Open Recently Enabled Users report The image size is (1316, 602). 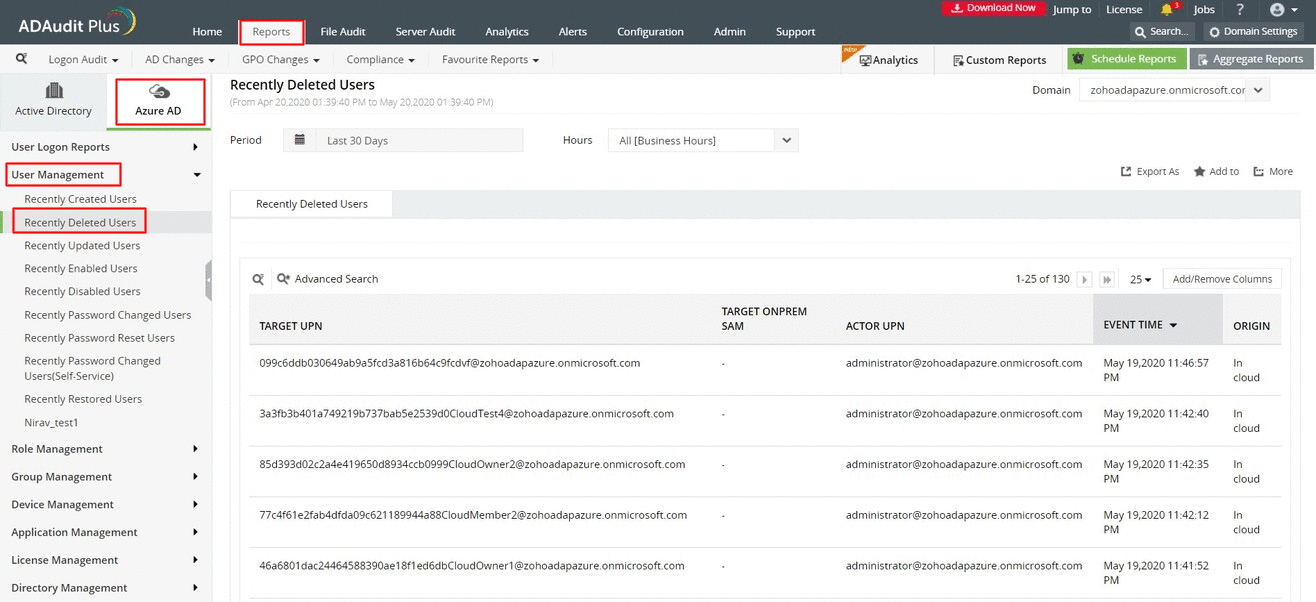point(81,268)
